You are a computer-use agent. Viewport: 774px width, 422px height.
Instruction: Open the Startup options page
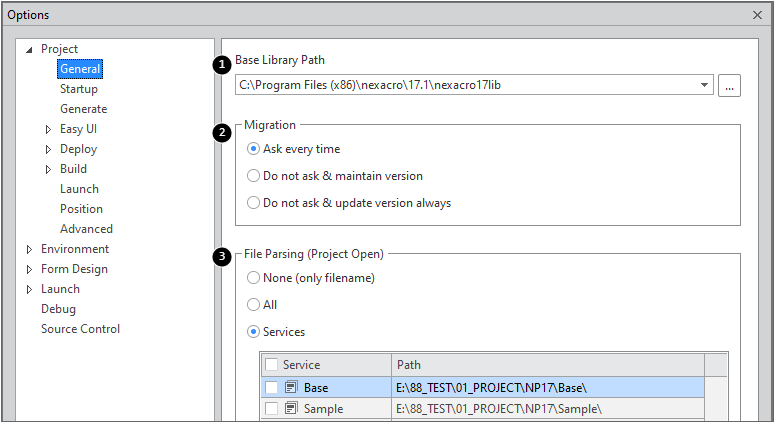pyautogui.click(x=78, y=89)
